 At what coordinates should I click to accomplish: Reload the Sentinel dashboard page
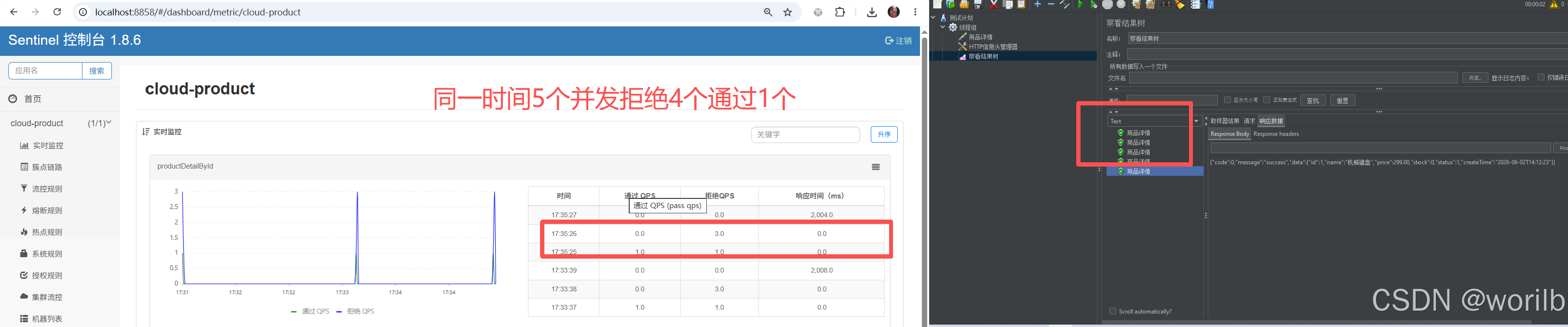(57, 12)
